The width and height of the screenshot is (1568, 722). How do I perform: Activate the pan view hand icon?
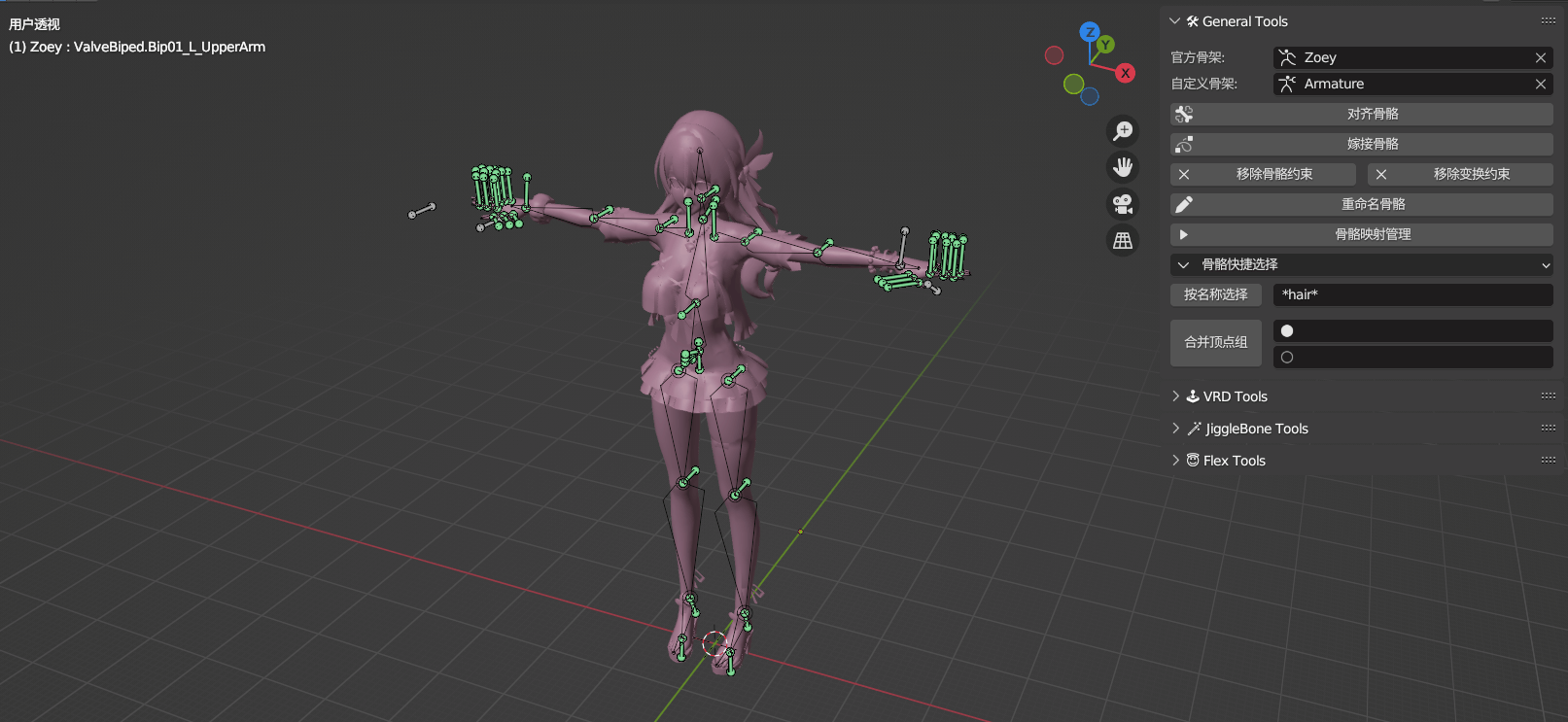point(1123,167)
